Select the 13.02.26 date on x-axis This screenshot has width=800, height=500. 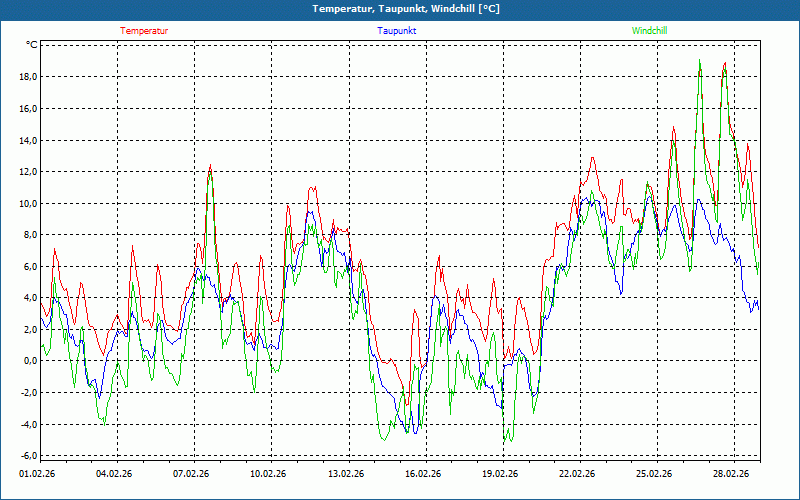click(x=345, y=475)
